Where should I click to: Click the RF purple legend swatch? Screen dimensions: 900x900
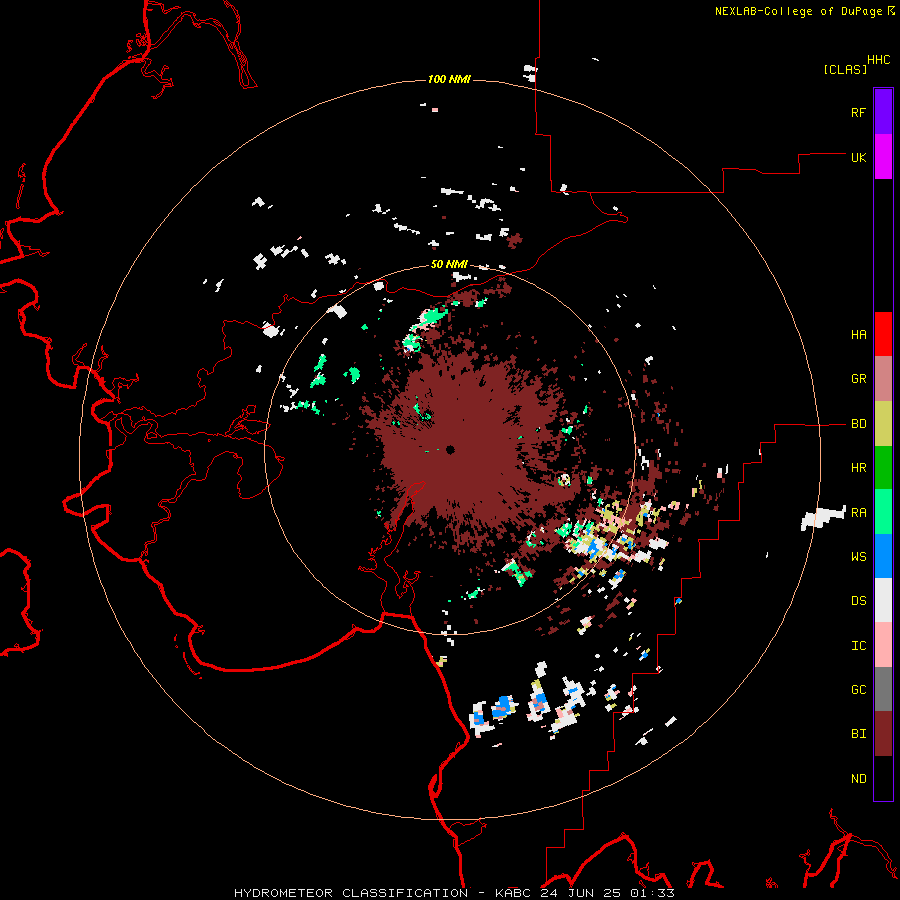(x=883, y=112)
